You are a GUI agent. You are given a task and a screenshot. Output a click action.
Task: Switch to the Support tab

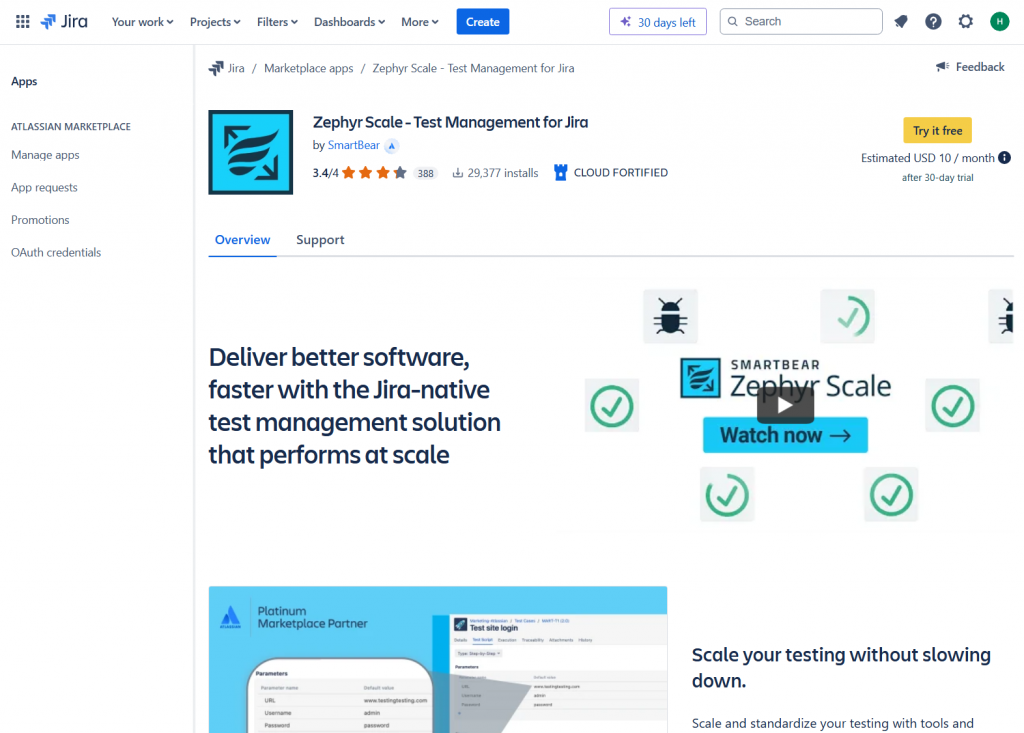click(320, 240)
